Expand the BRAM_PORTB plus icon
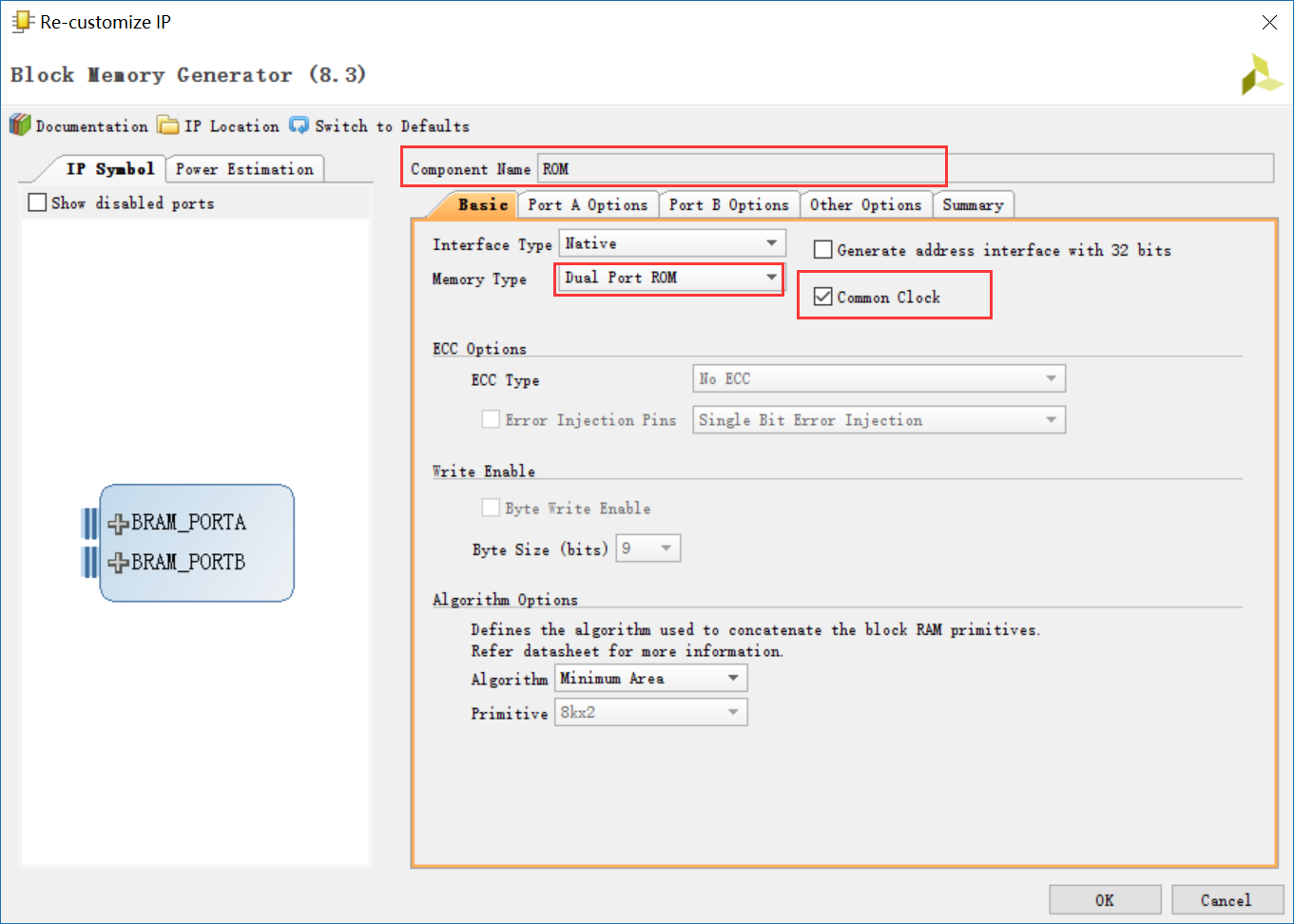Image resolution: width=1294 pixels, height=924 pixels. 118,563
